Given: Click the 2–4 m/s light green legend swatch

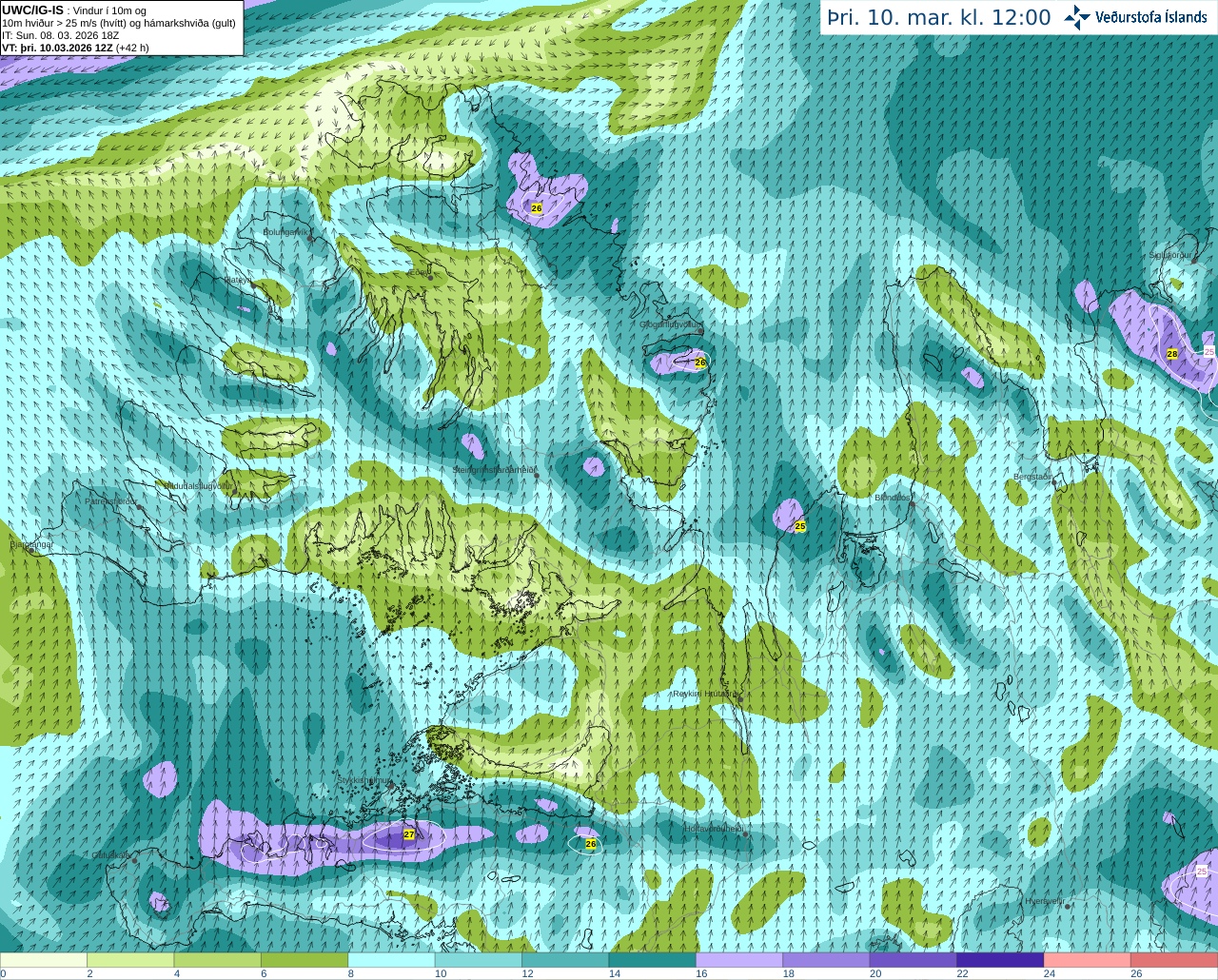Looking at the screenshot, I should 130,960.
